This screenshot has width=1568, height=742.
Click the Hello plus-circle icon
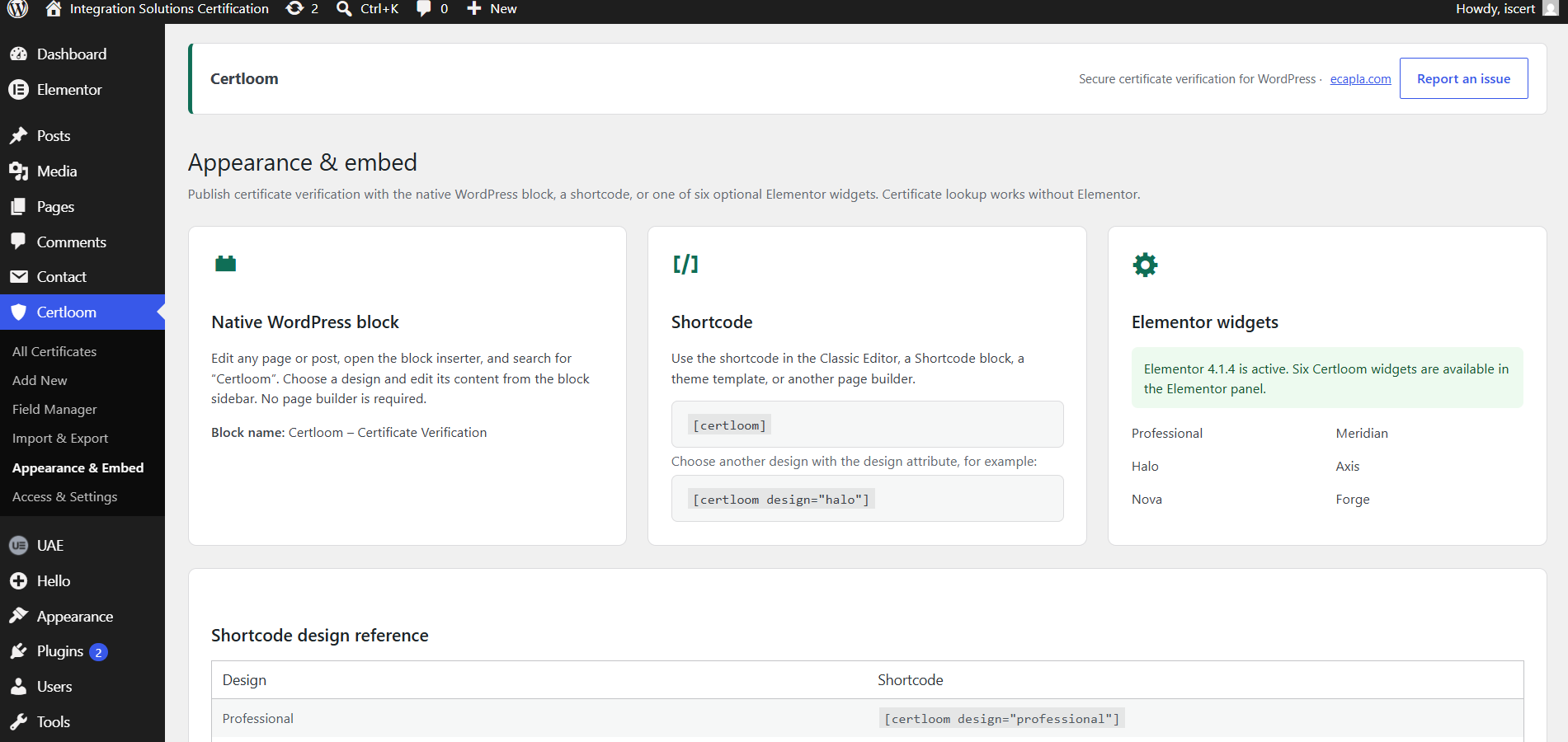click(x=19, y=581)
